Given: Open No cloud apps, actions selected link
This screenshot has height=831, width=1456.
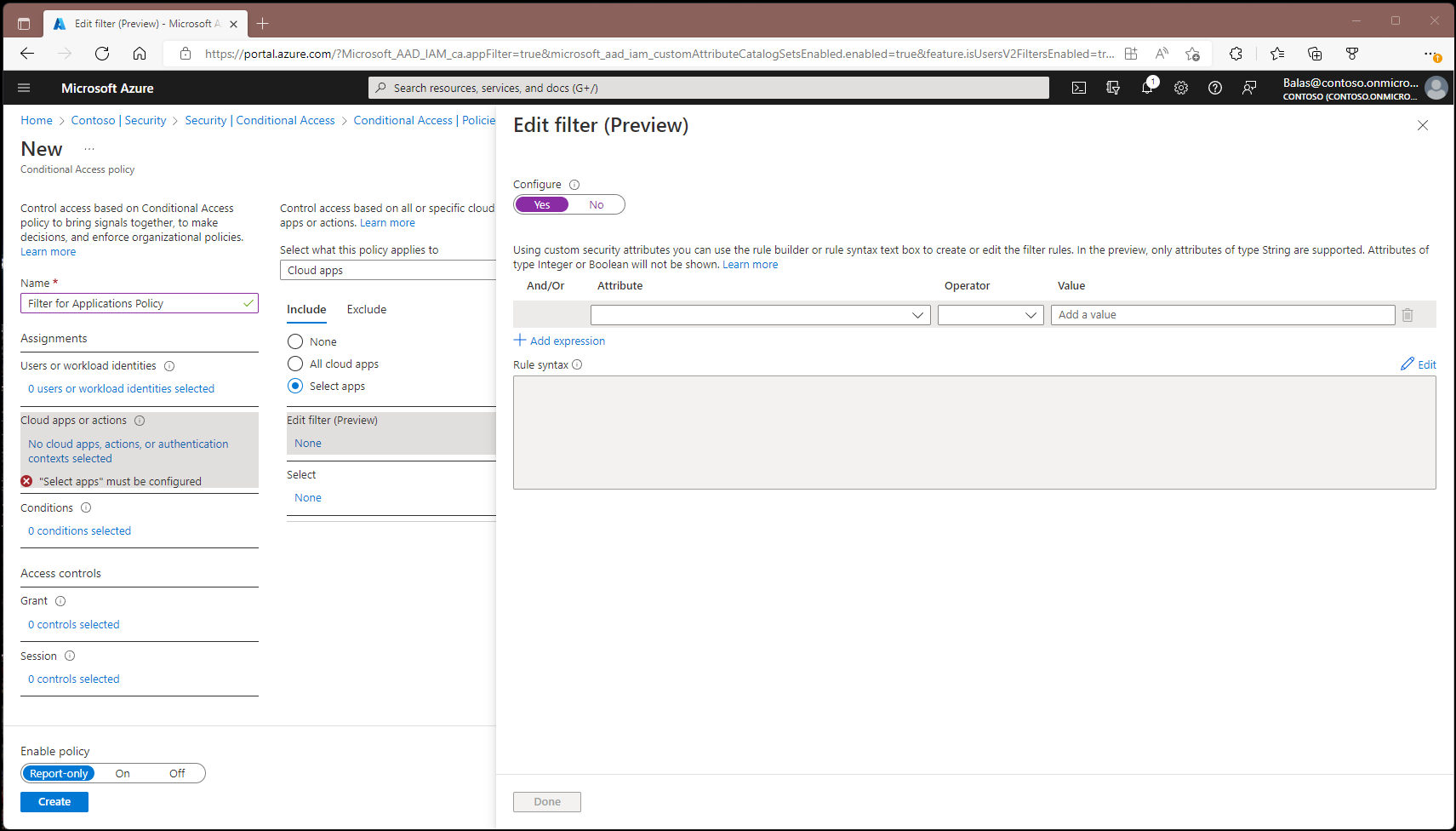Looking at the screenshot, I should pos(128,451).
